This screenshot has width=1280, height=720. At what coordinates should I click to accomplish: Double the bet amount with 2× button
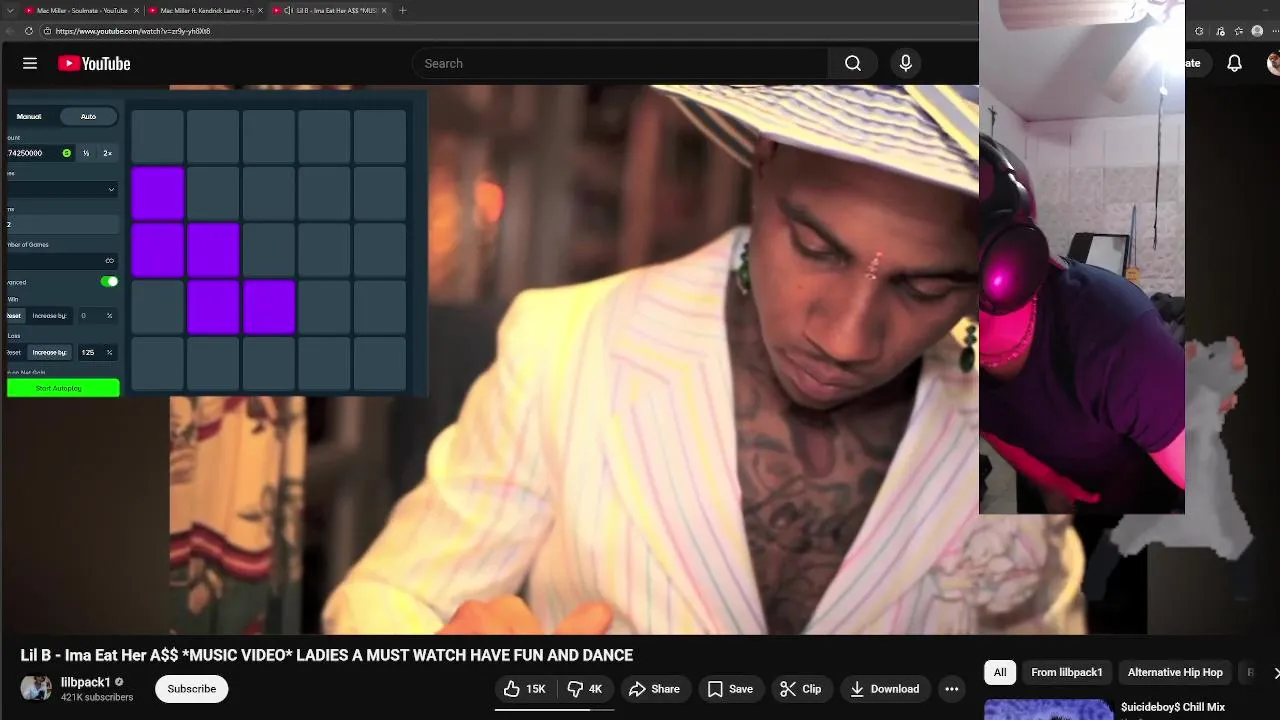click(107, 153)
